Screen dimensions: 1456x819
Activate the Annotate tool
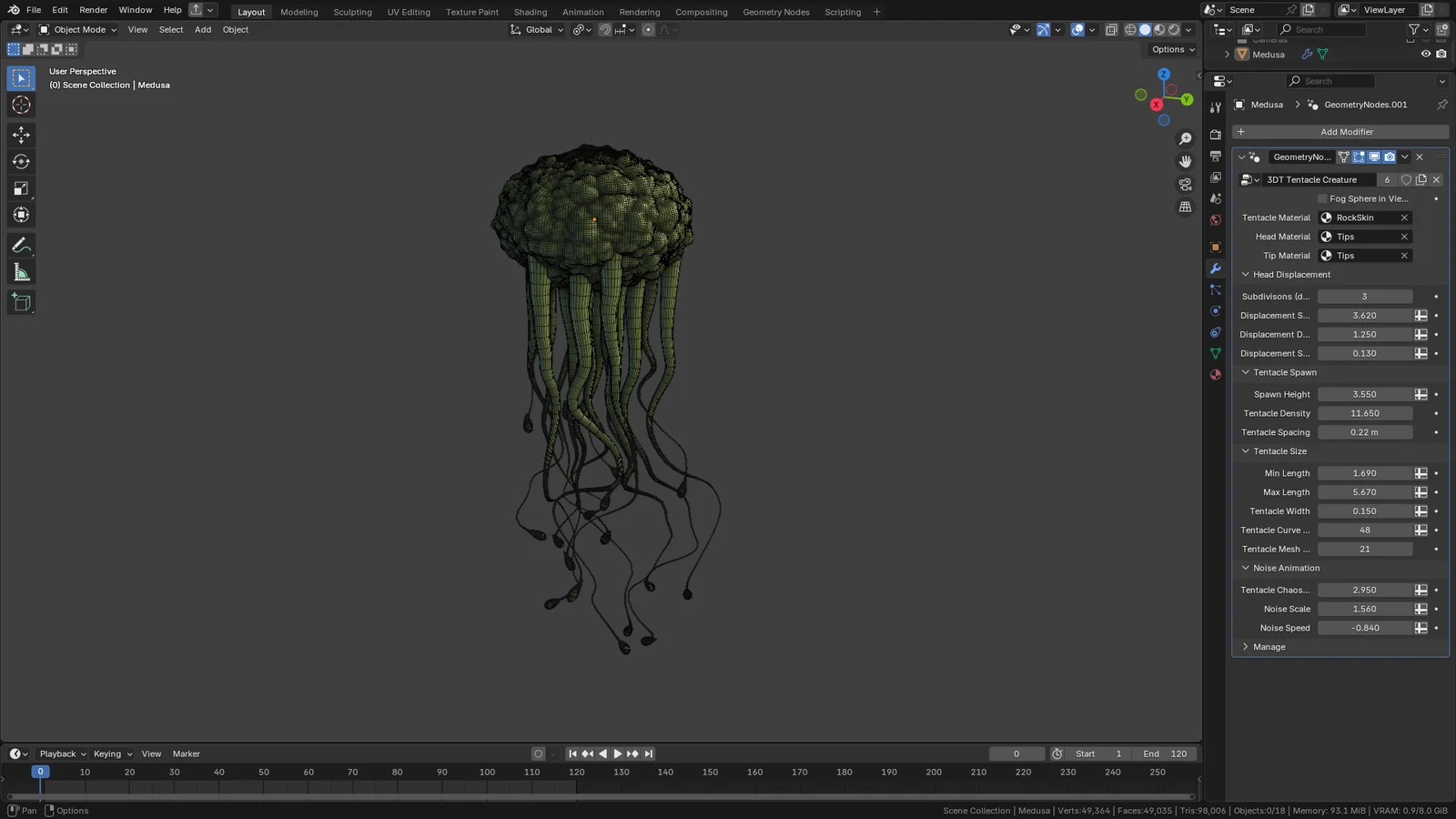pyautogui.click(x=21, y=244)
